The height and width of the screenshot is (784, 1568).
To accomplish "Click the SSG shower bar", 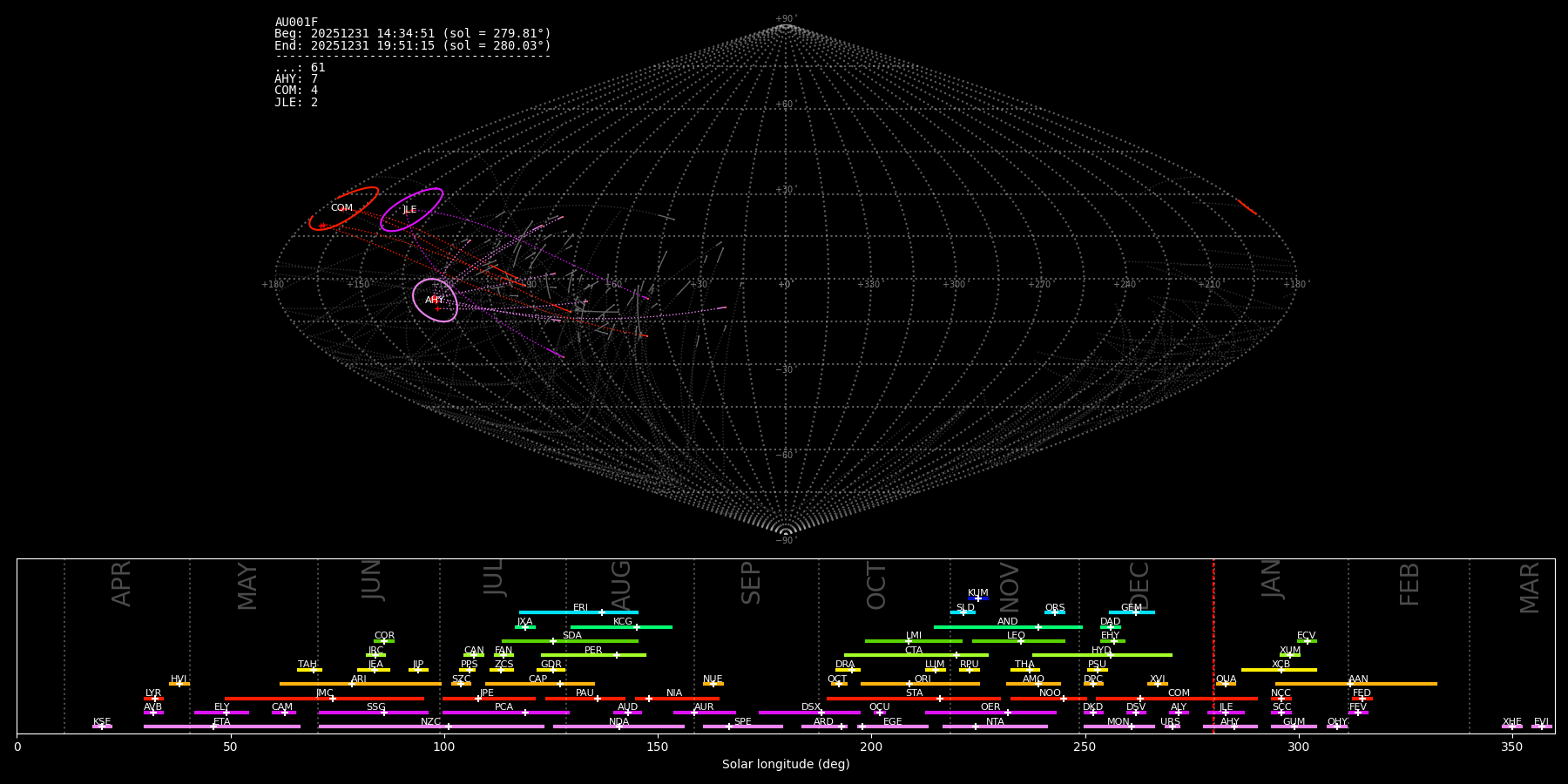I will [374, 713].
